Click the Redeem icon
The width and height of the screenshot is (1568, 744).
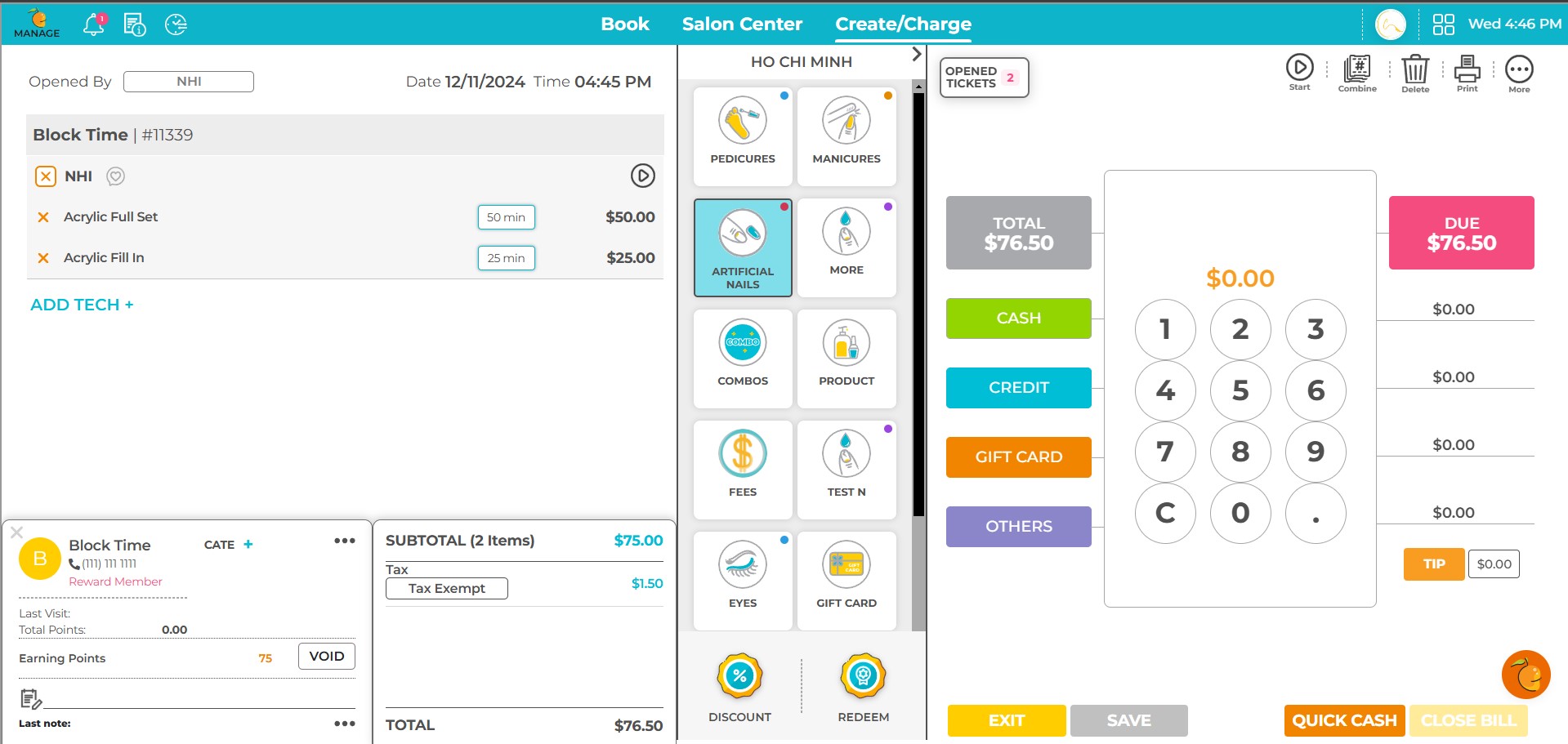click(862, 676)
